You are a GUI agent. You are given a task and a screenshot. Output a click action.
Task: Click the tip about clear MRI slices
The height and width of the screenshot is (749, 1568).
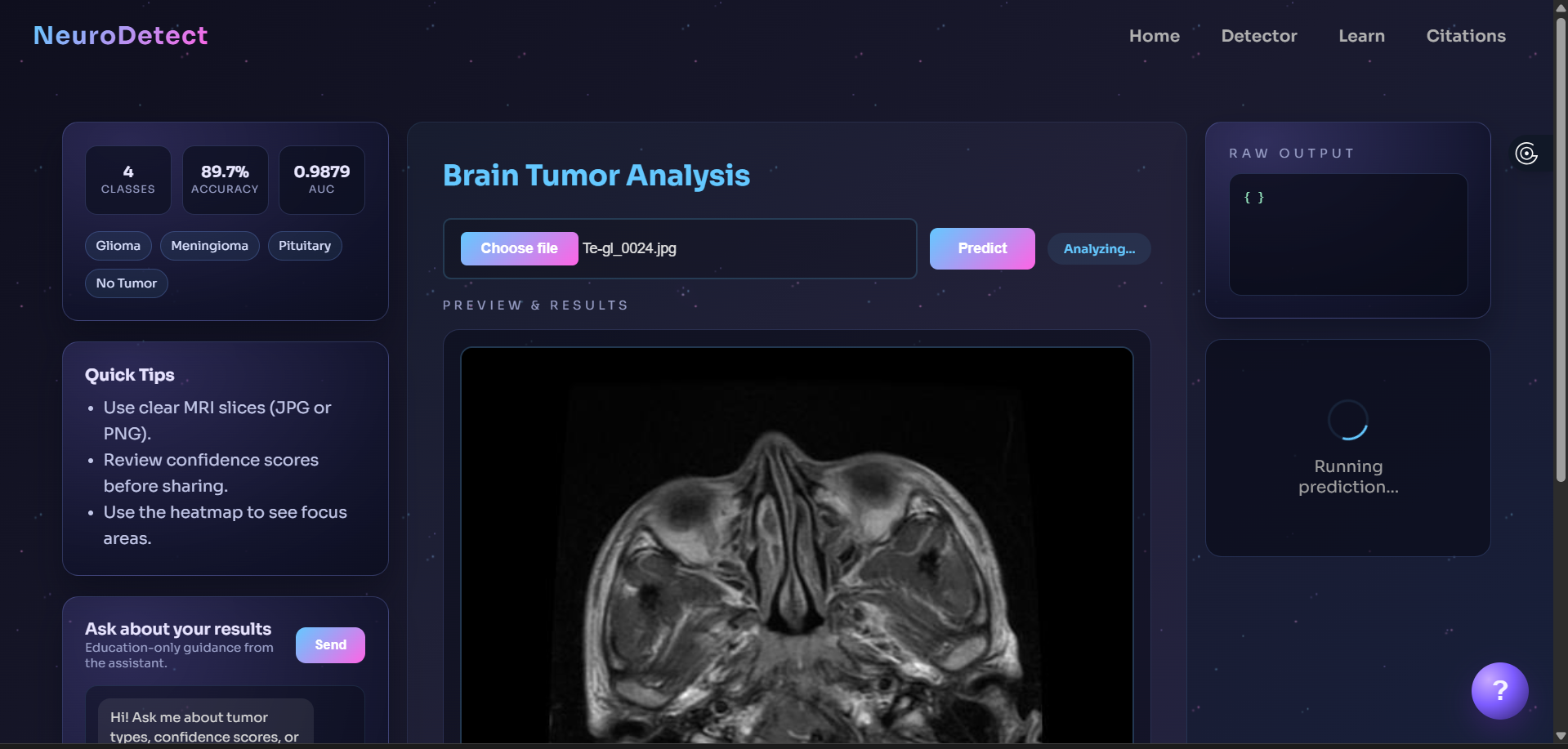point(217,421)
